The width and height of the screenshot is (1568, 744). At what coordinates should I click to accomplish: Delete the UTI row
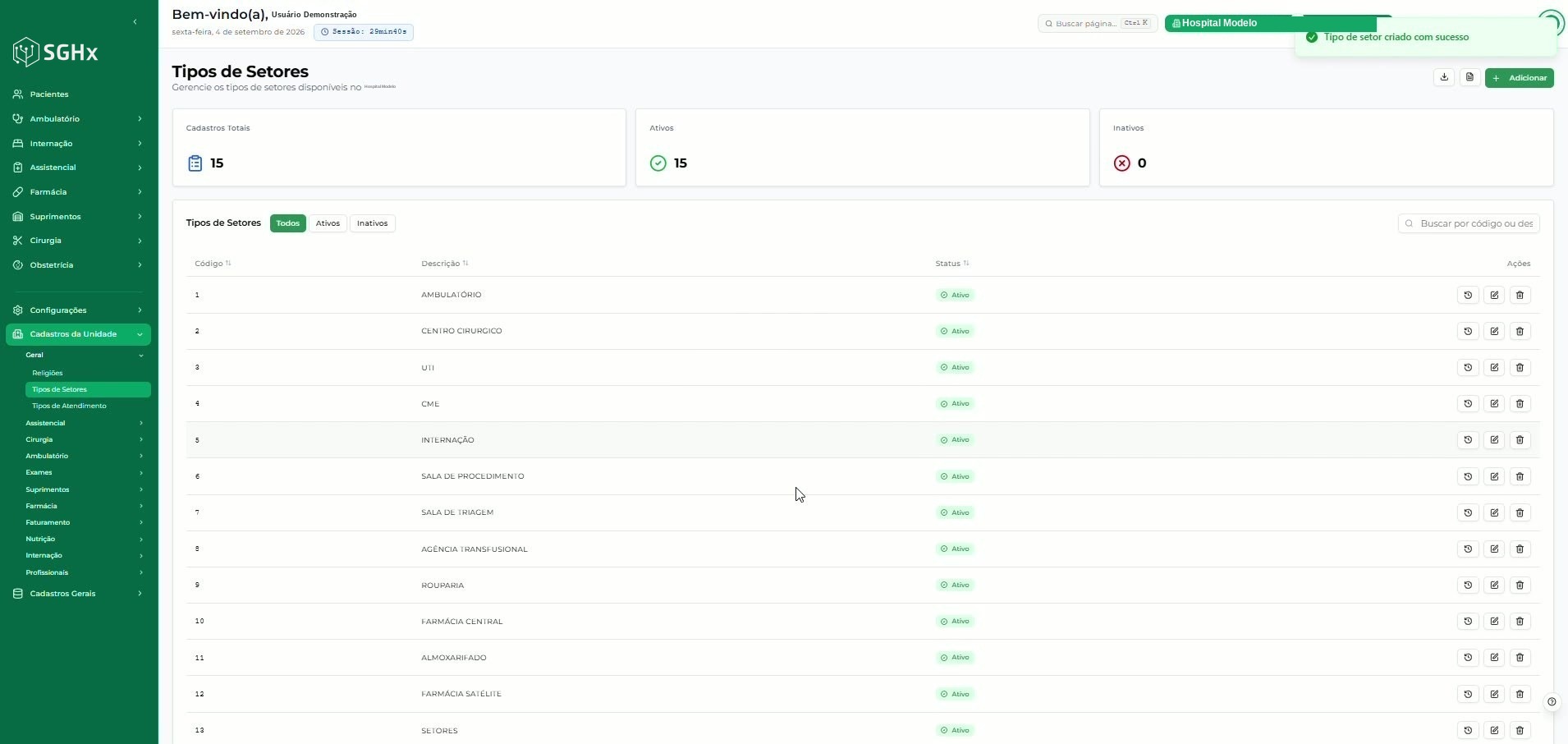pos(1520,367)
